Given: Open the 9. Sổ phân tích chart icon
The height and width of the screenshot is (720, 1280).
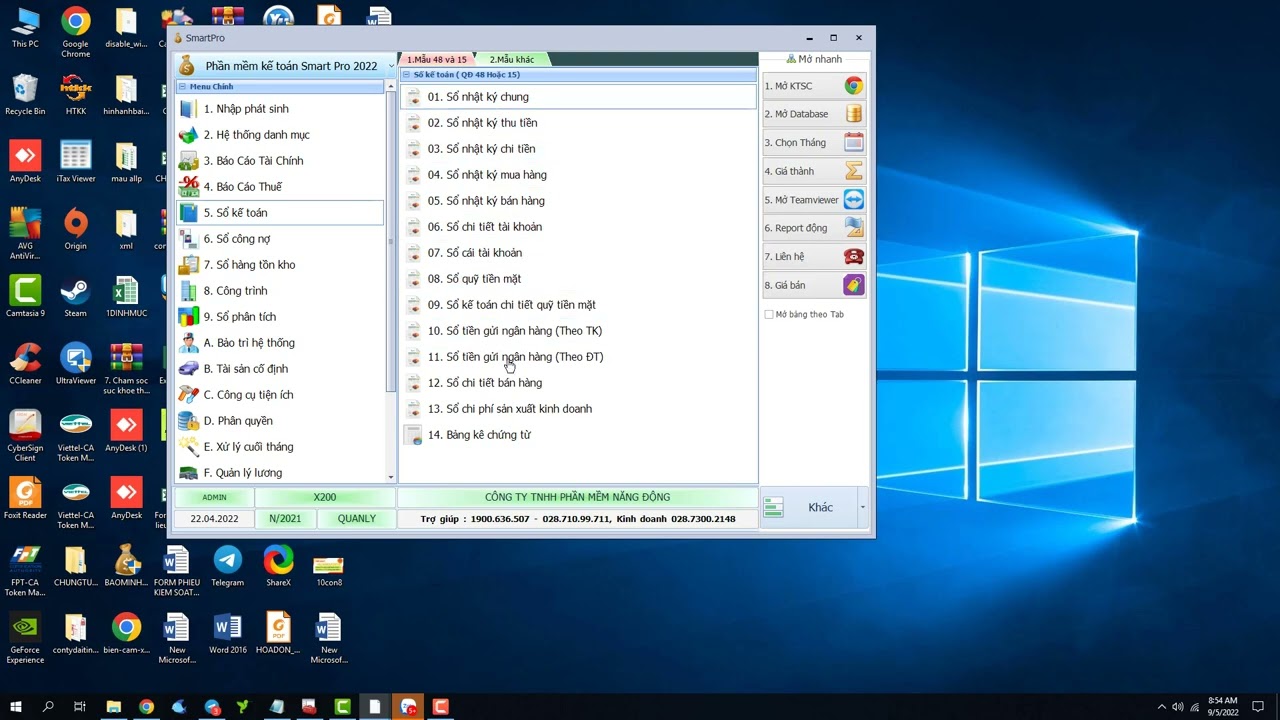Looking at the screenshot, I should tap(188, 317).
